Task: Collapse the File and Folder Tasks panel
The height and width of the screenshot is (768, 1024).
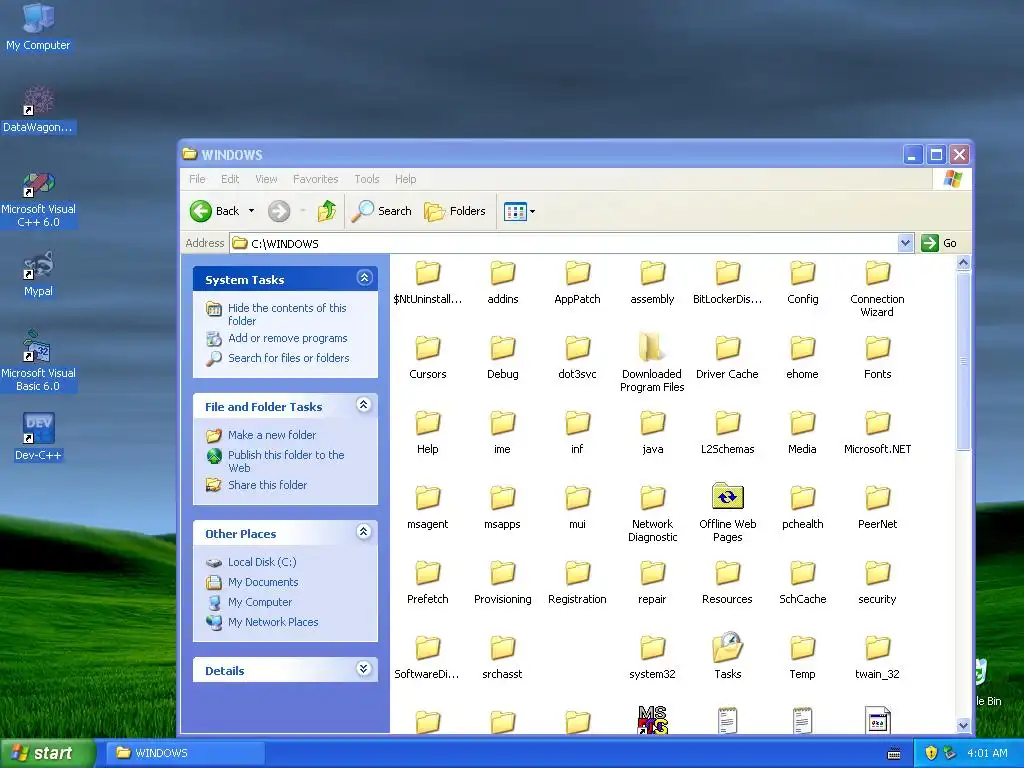Action: pyautogui.click(x=364, y=405)
